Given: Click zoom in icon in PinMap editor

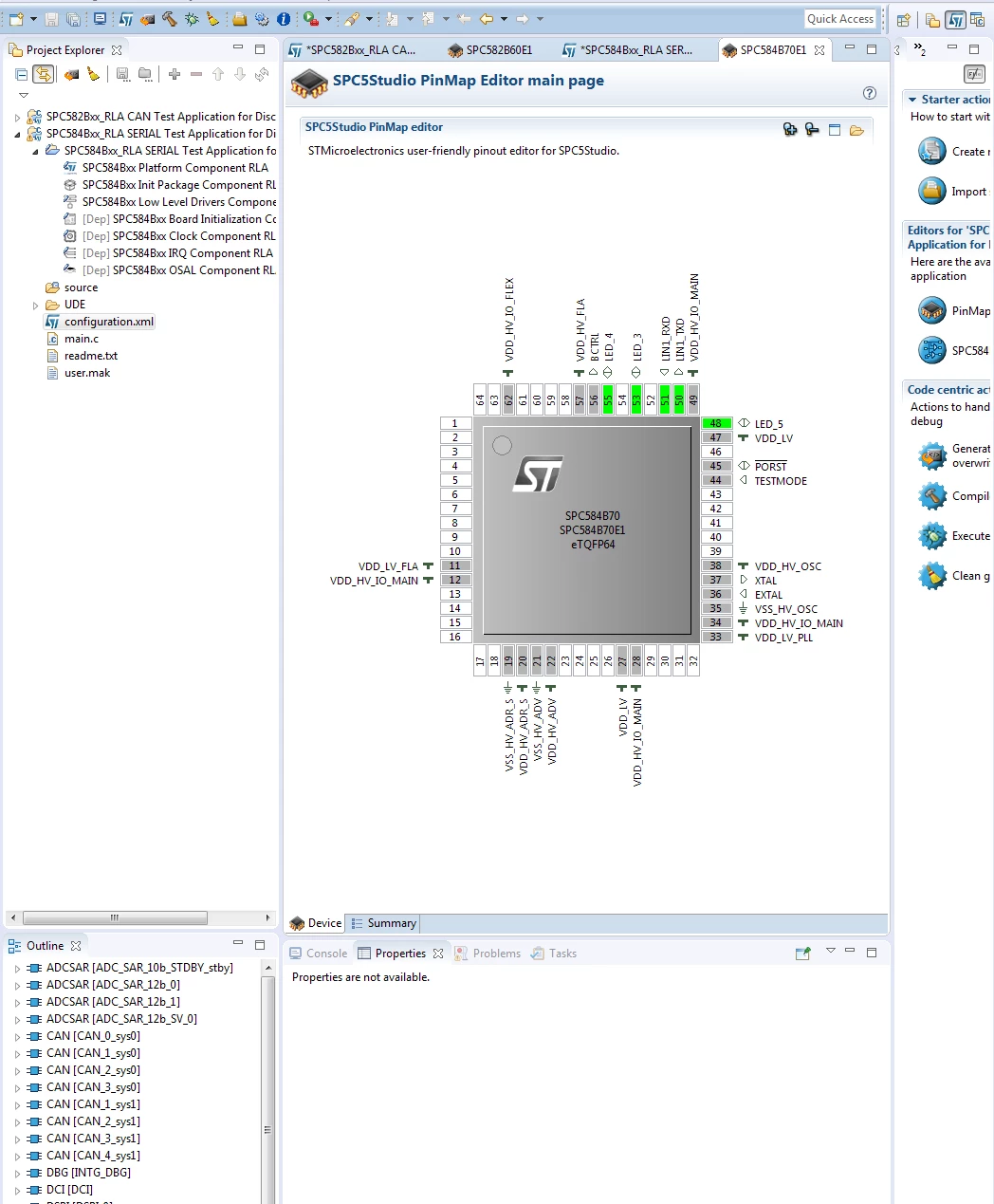Looking at the screenshot, I should (790, 130).
